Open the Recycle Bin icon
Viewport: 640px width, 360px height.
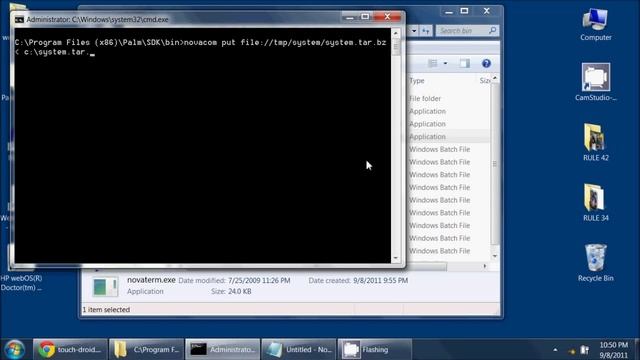596,263
